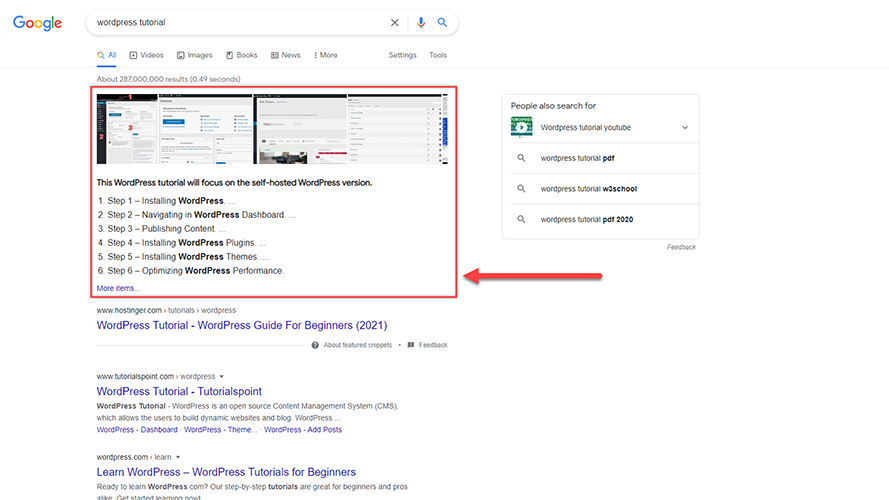This screenshot has width=889, height=500.
Task: Click the www.hostinger.com breadcrumb URL
Action: click(166, 310)
